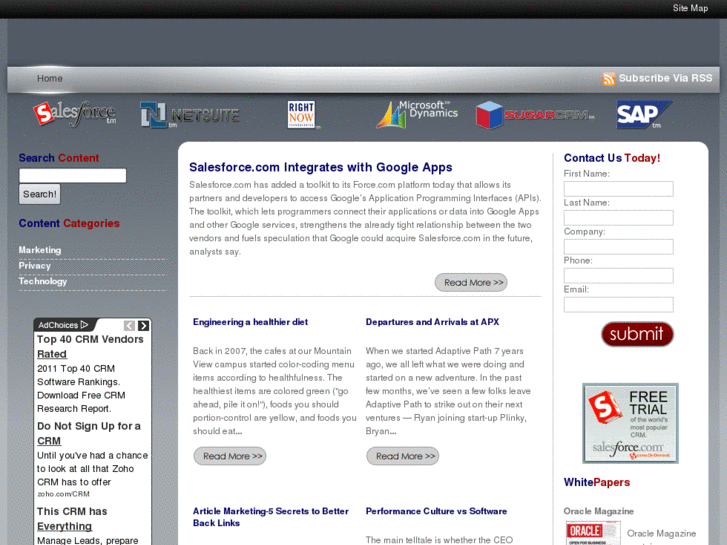Image resolution: width=727 pixels, height=545 pixels.
Task: Click the zoho.com/CRM ad URL
Action: (64, 494)
